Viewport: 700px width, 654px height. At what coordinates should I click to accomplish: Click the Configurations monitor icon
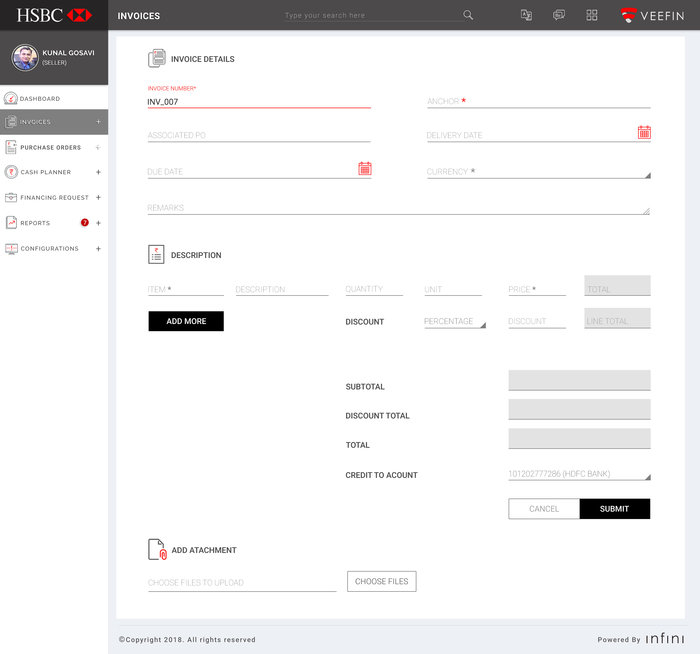[x=11, y=249]
